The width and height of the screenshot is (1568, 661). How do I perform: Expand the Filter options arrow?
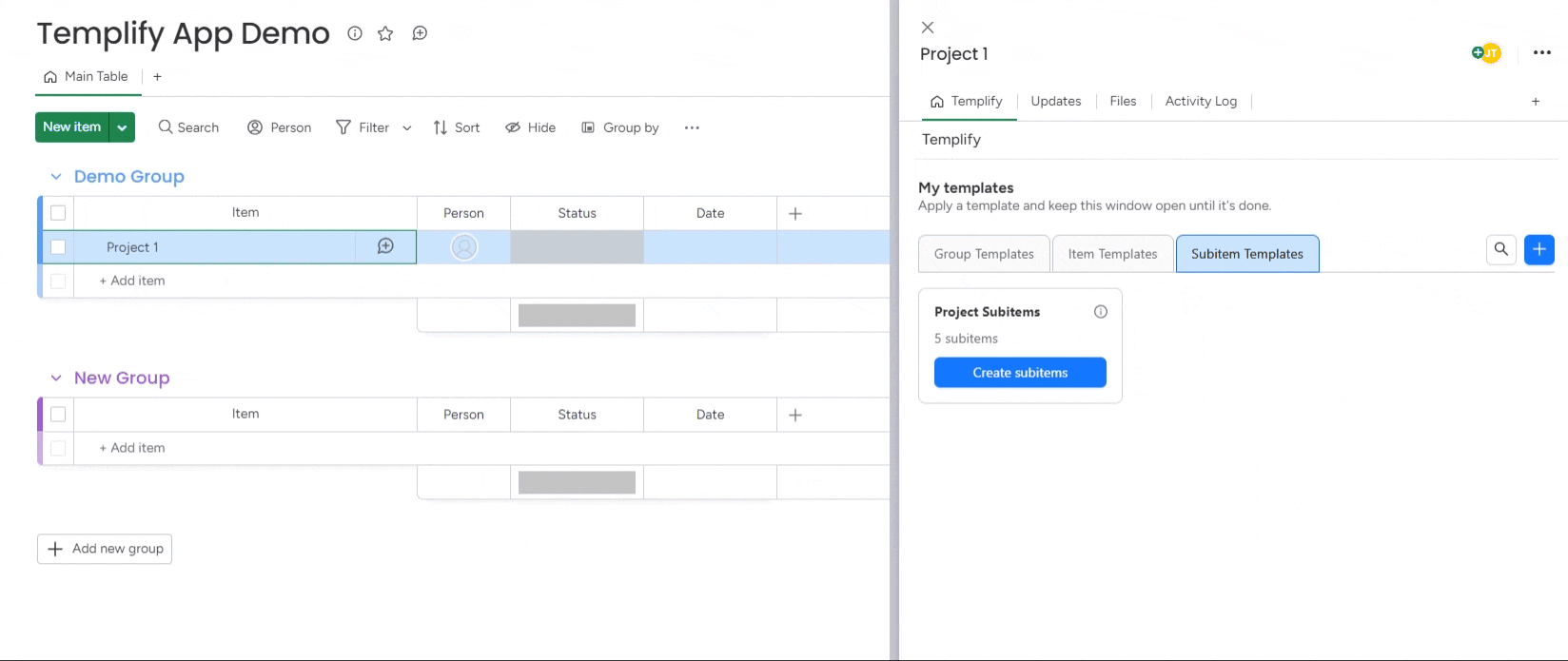click(x=407, y=127)
